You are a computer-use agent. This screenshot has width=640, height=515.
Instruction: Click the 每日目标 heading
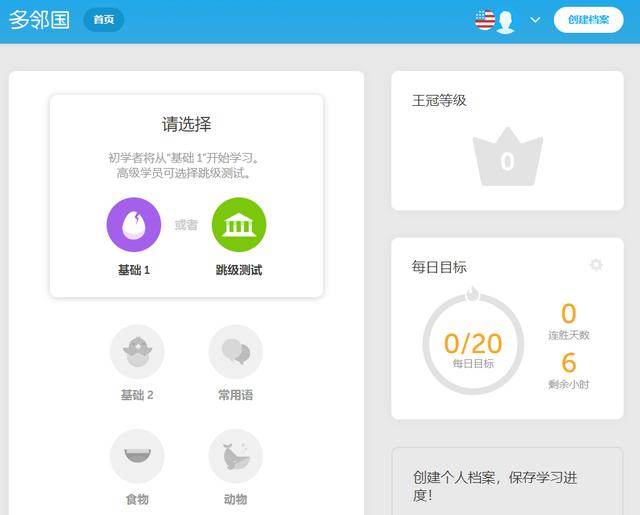pos(439,267)
